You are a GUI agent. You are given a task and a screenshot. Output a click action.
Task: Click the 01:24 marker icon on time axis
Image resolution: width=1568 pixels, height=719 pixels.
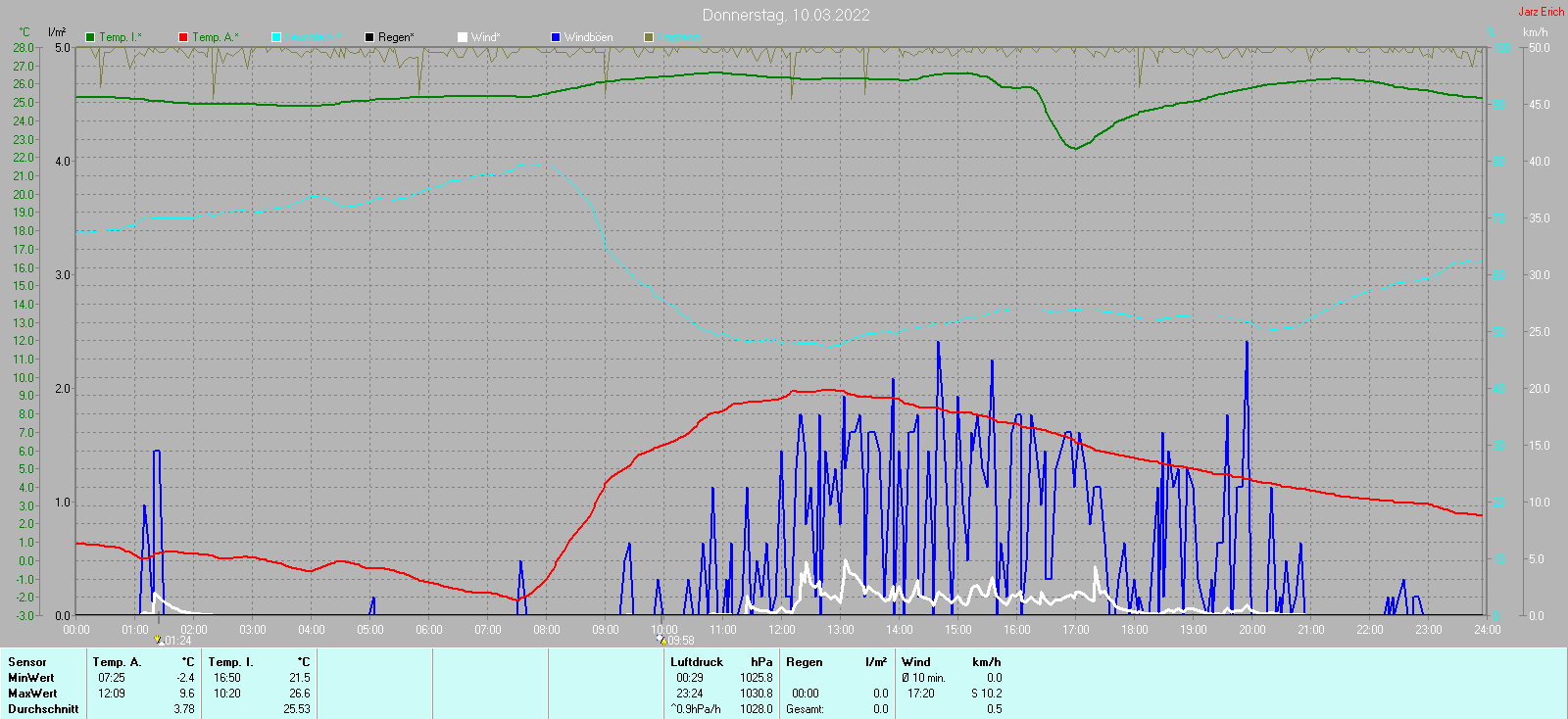tap(159, 640)
